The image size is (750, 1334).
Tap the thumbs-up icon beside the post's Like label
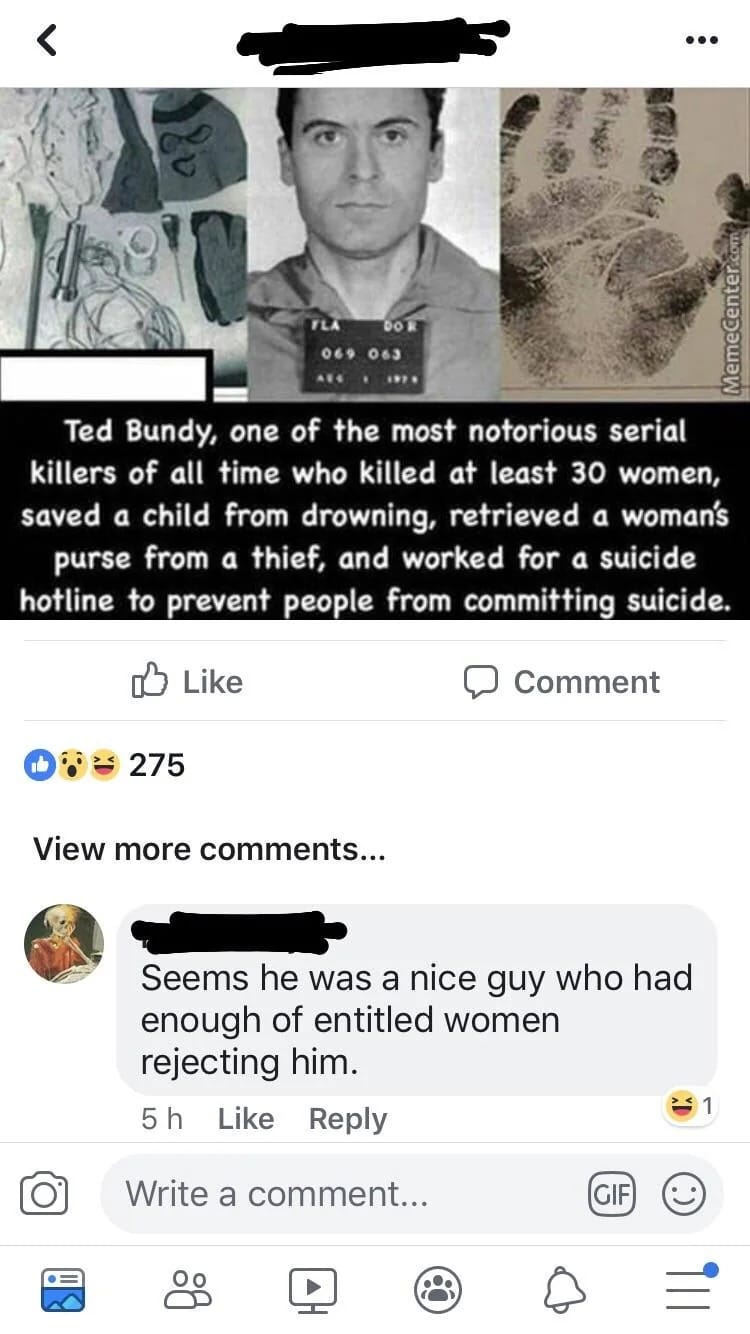[x=150, y=681]
